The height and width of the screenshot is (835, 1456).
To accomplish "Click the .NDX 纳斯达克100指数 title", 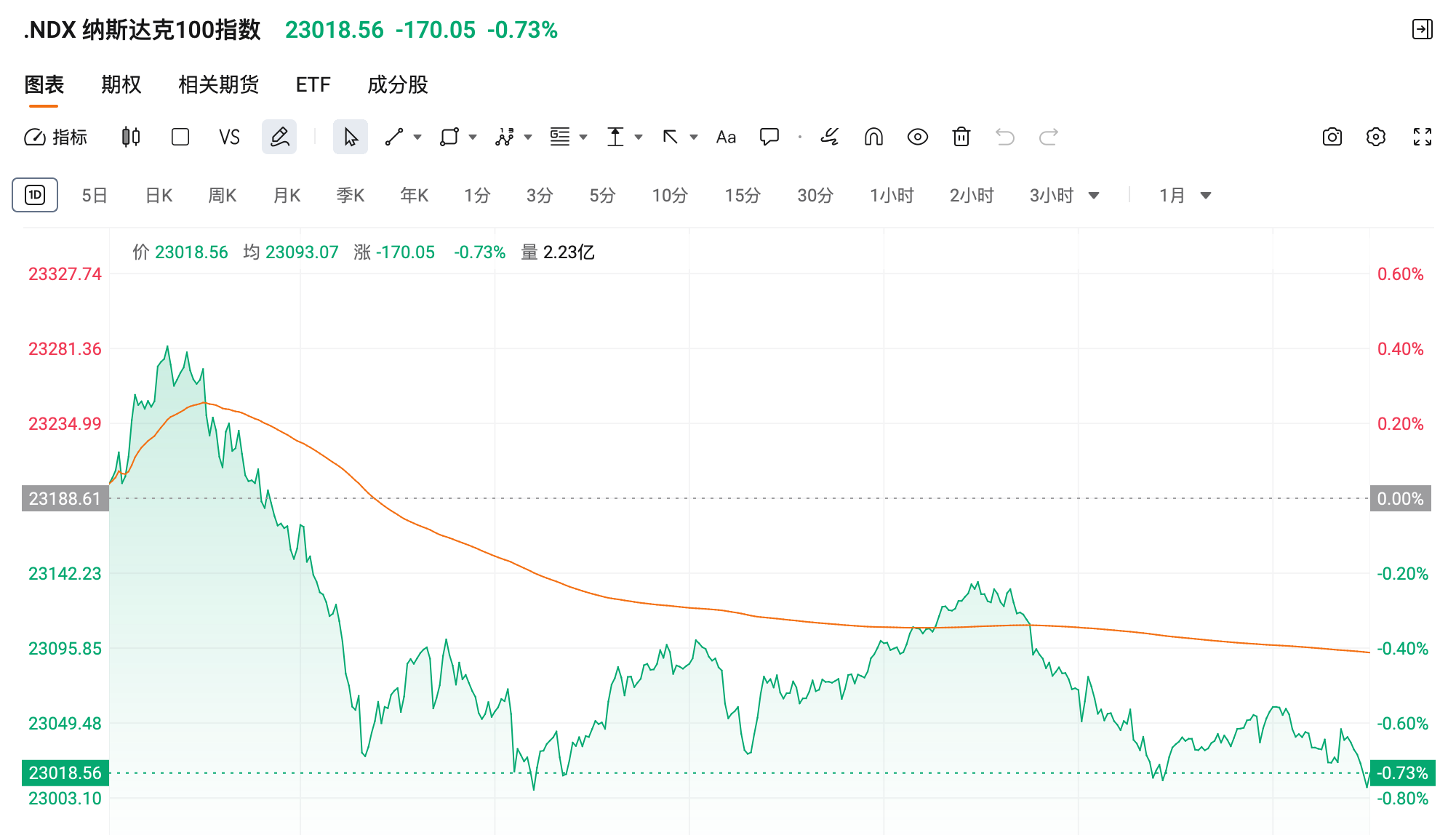I will click(143, 30).
